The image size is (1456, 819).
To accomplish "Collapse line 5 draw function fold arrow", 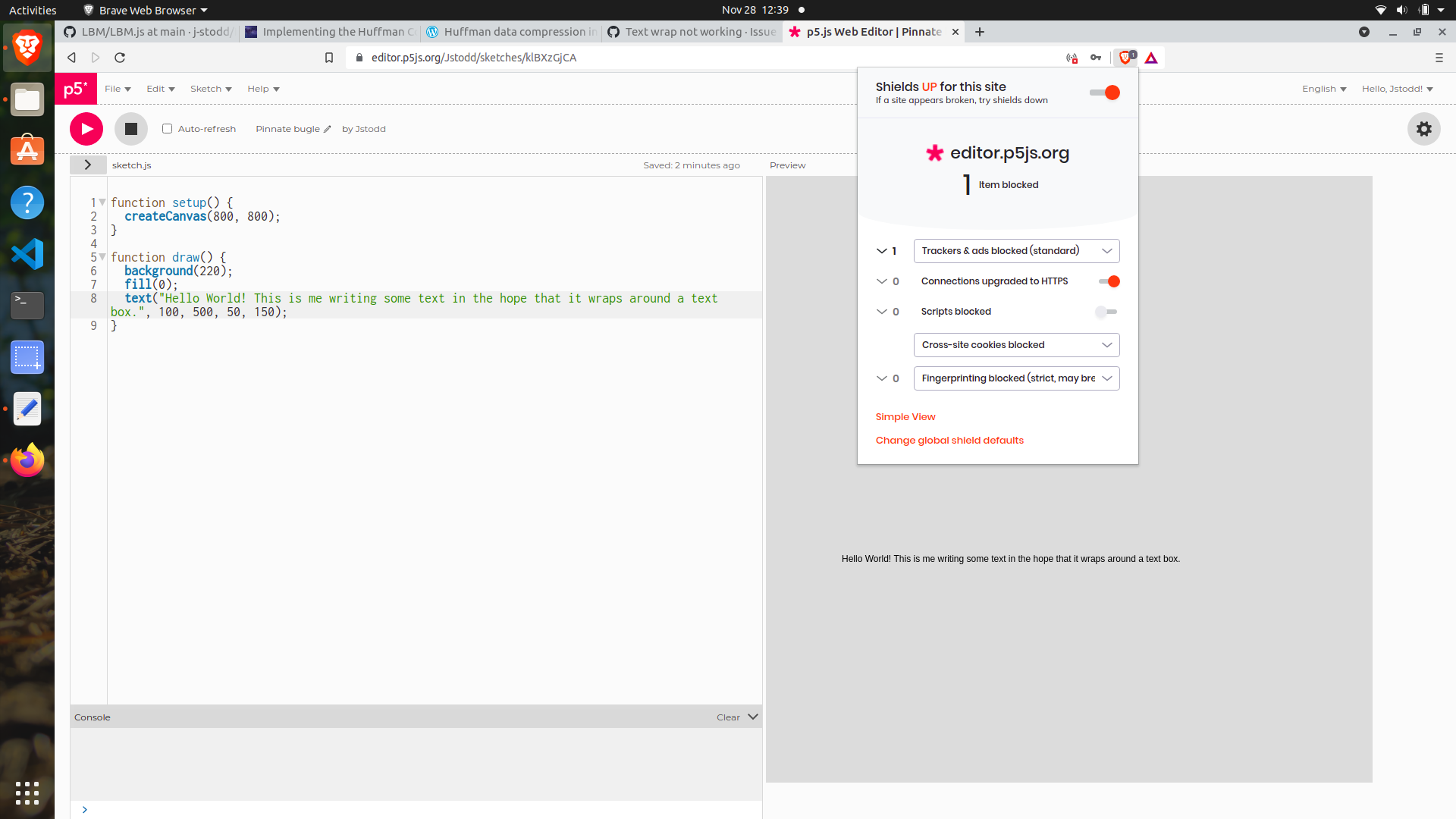I will point(102,257).
